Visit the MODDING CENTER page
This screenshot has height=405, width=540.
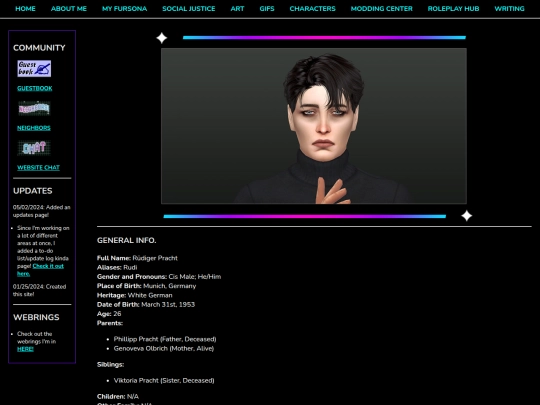382,9
